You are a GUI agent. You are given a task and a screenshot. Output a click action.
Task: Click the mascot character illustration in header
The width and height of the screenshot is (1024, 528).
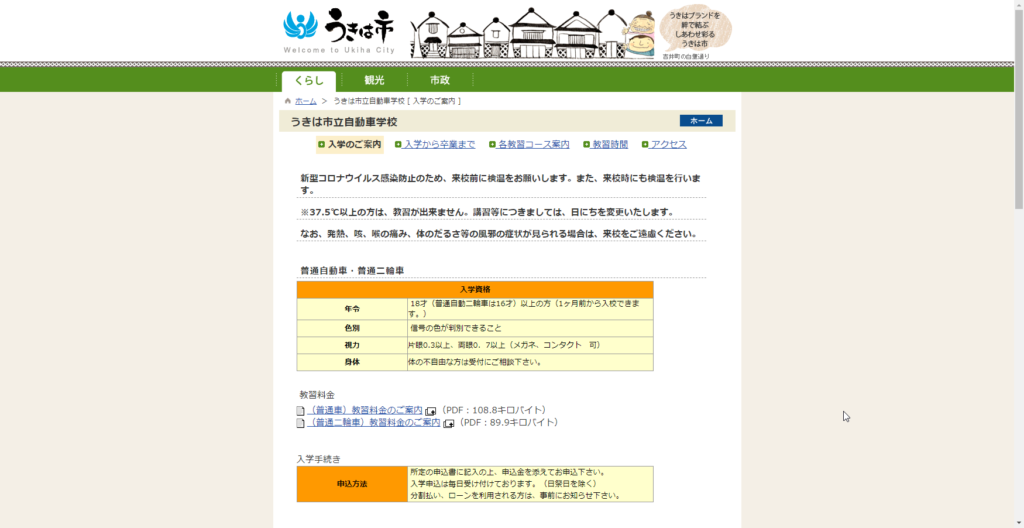[639, 35]
